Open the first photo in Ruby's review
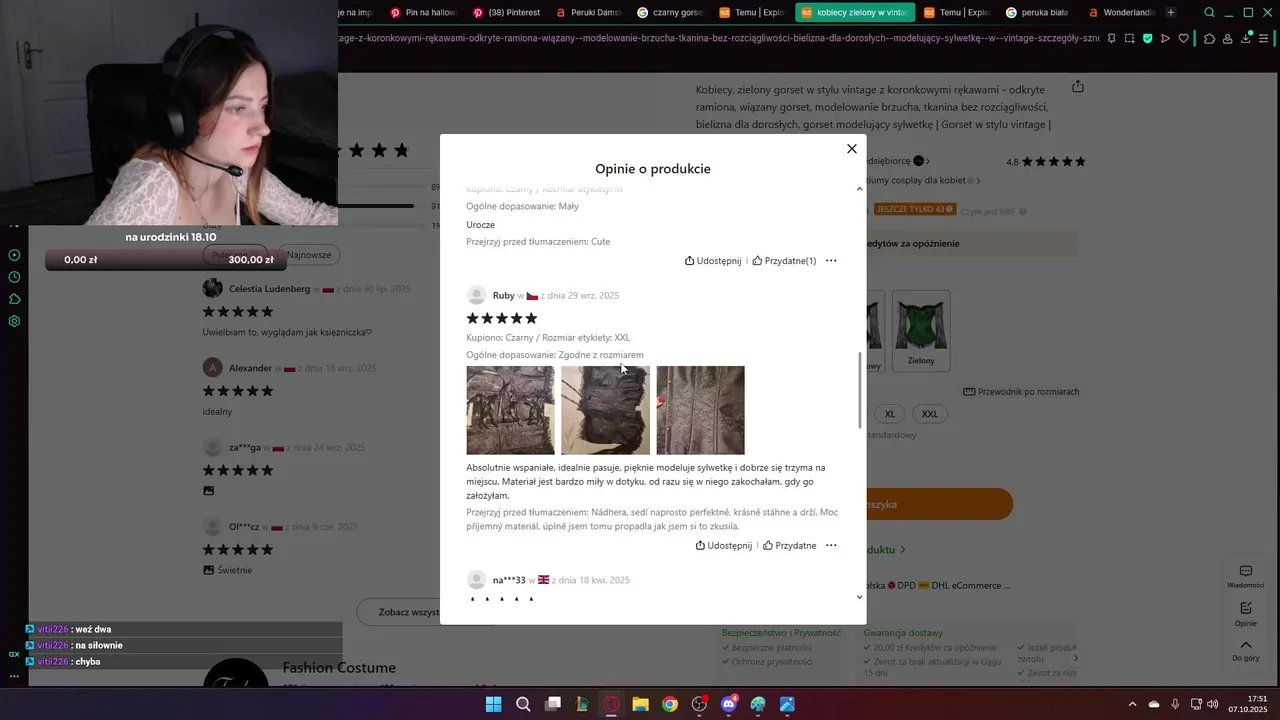Viewport: 1280px width, 720px height. [510, 410]
